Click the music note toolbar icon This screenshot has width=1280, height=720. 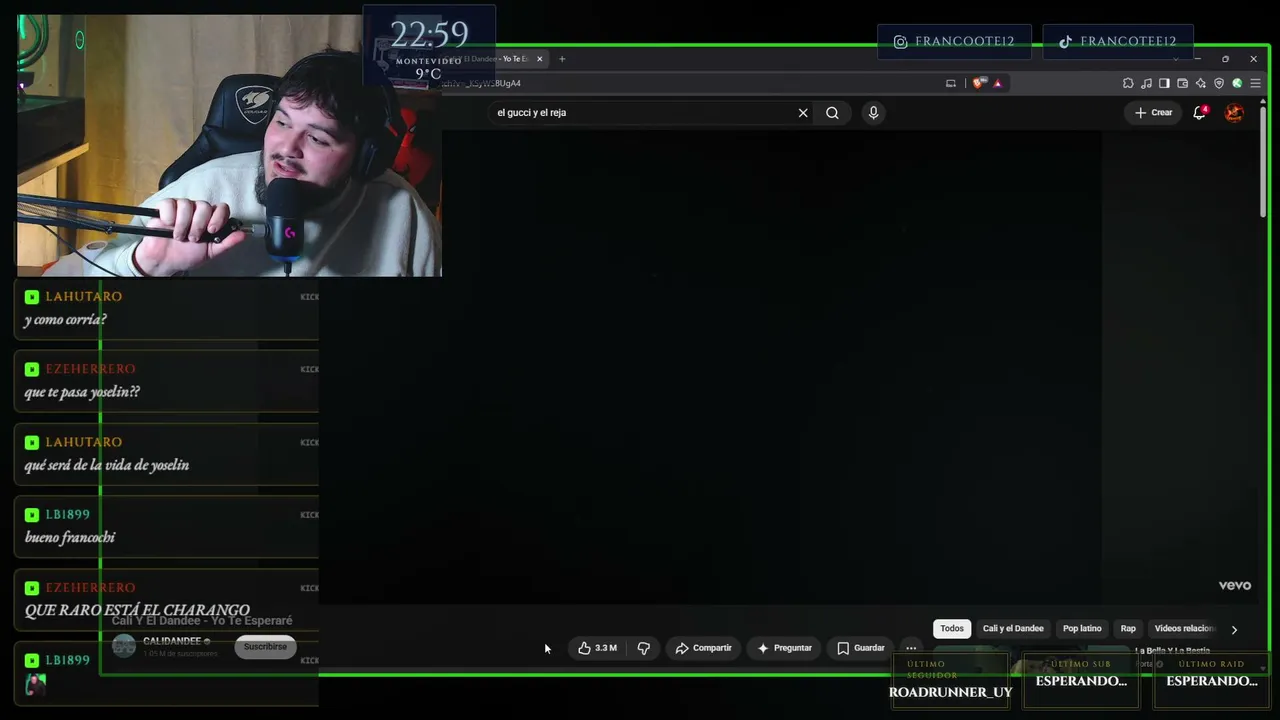1146,83
